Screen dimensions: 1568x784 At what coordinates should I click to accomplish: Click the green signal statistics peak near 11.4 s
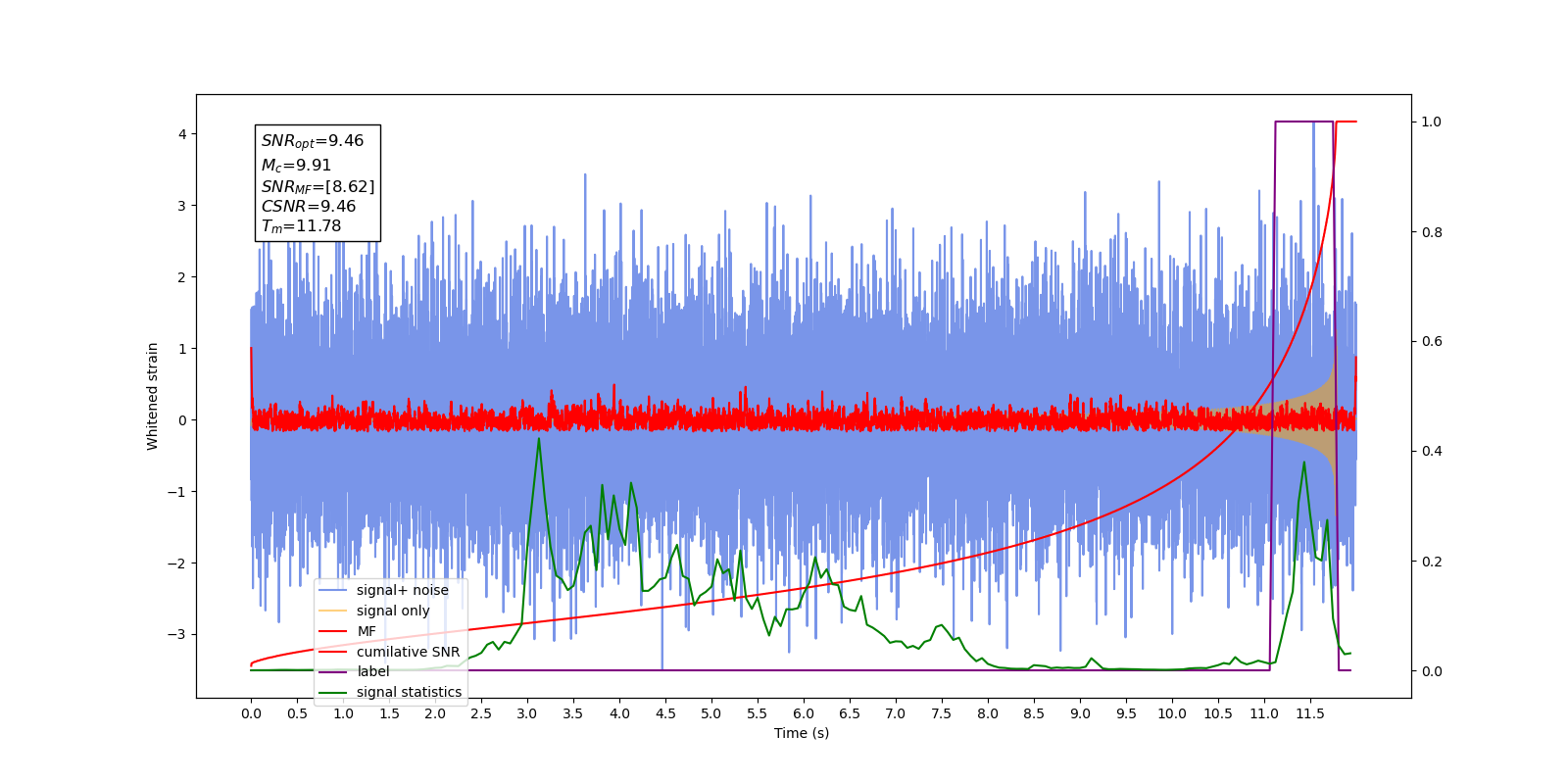(1303, 463)
